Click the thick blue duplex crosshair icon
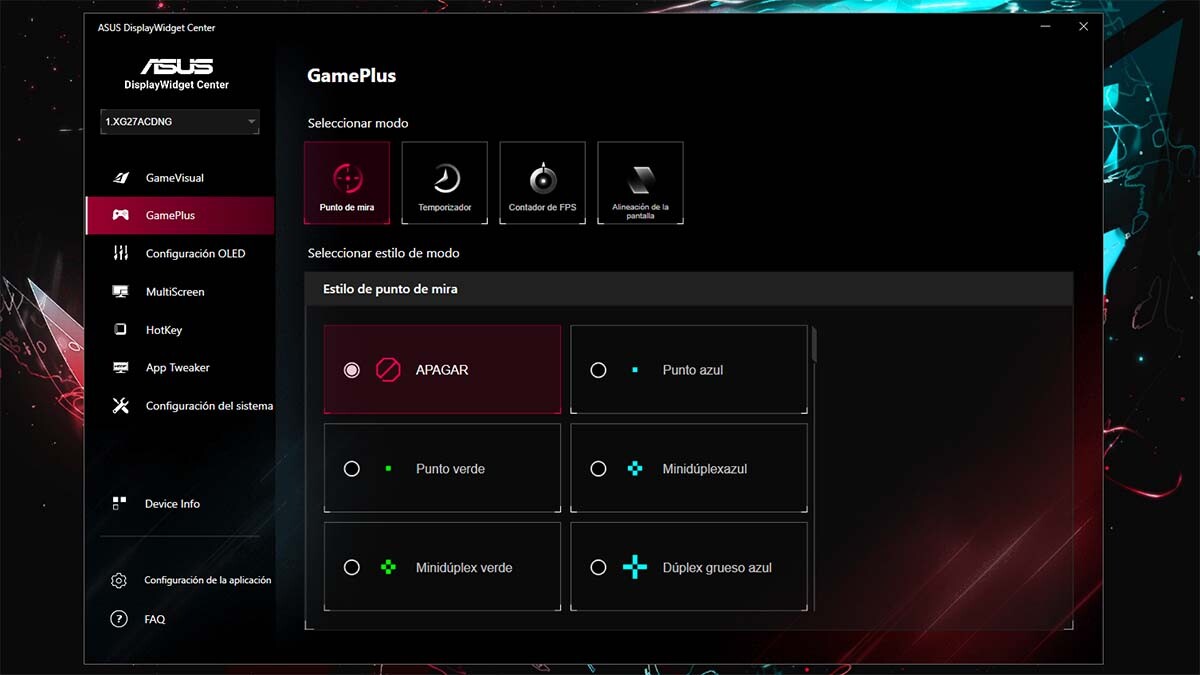Image resolution: width=1200 pixels, height=675 pixels. pos(635,567)
